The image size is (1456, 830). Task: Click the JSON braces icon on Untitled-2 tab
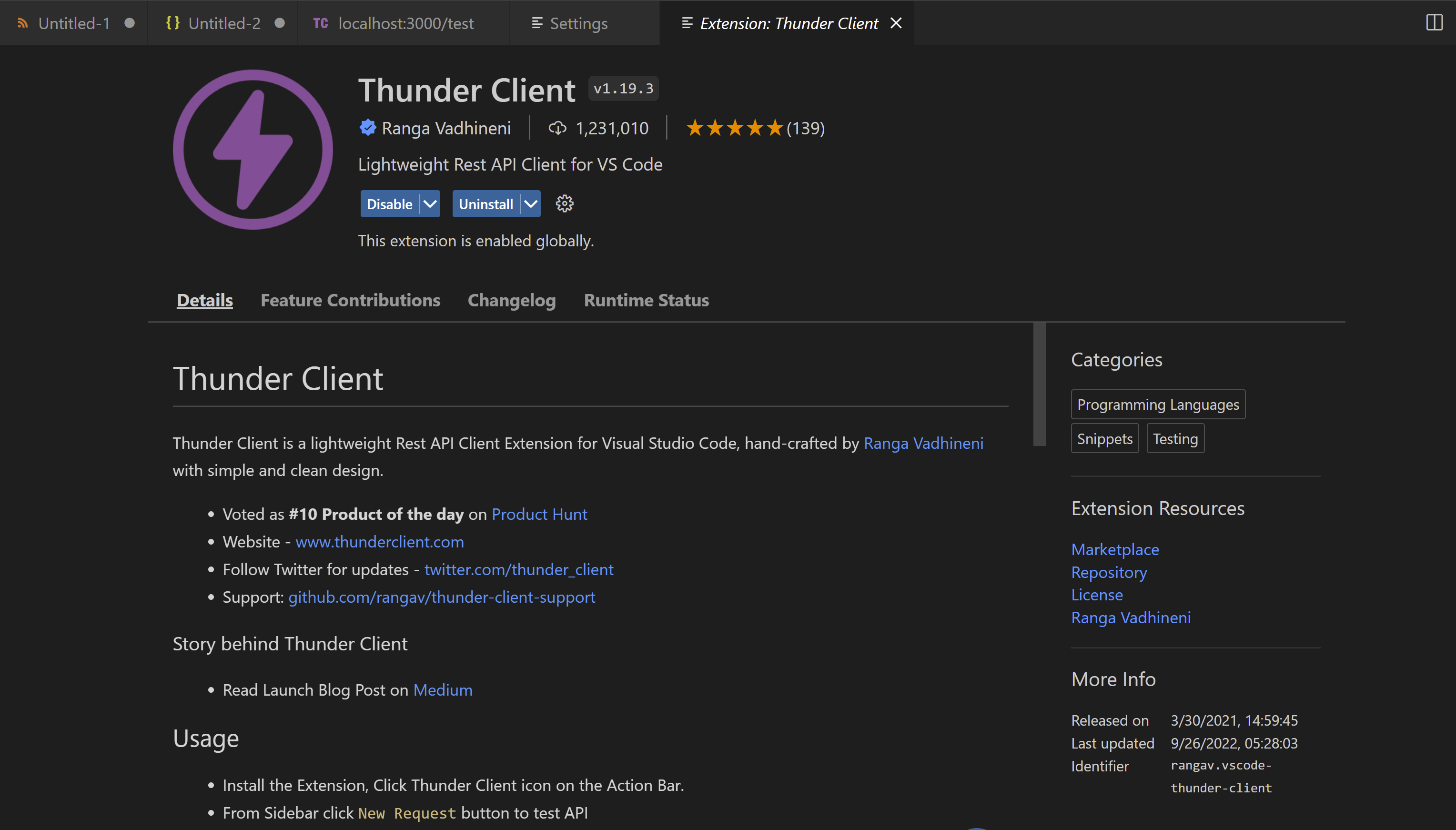[172, 23]
